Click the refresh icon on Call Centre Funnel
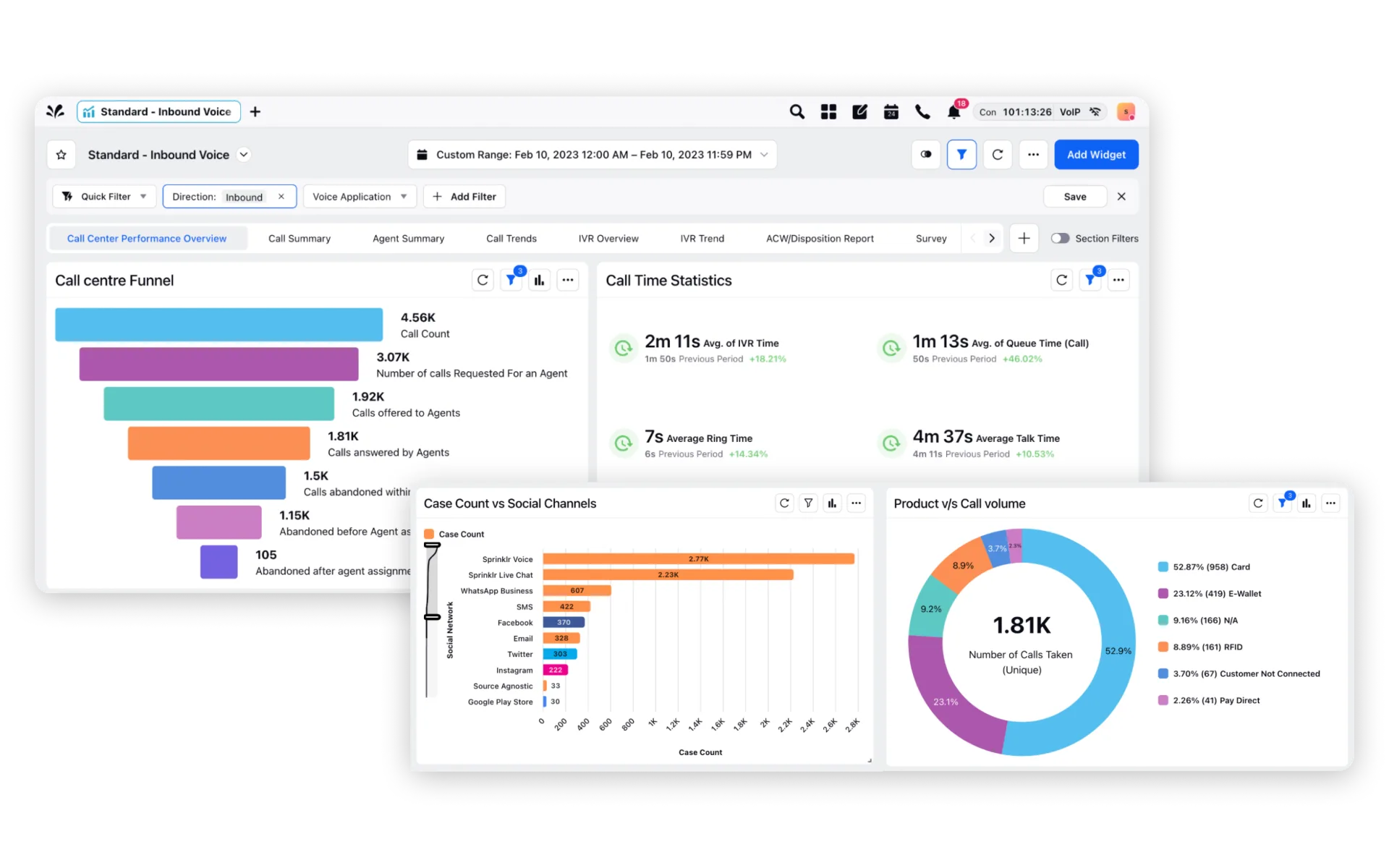1389x868 pixels. pyautogui.click(x=482, y=280)
